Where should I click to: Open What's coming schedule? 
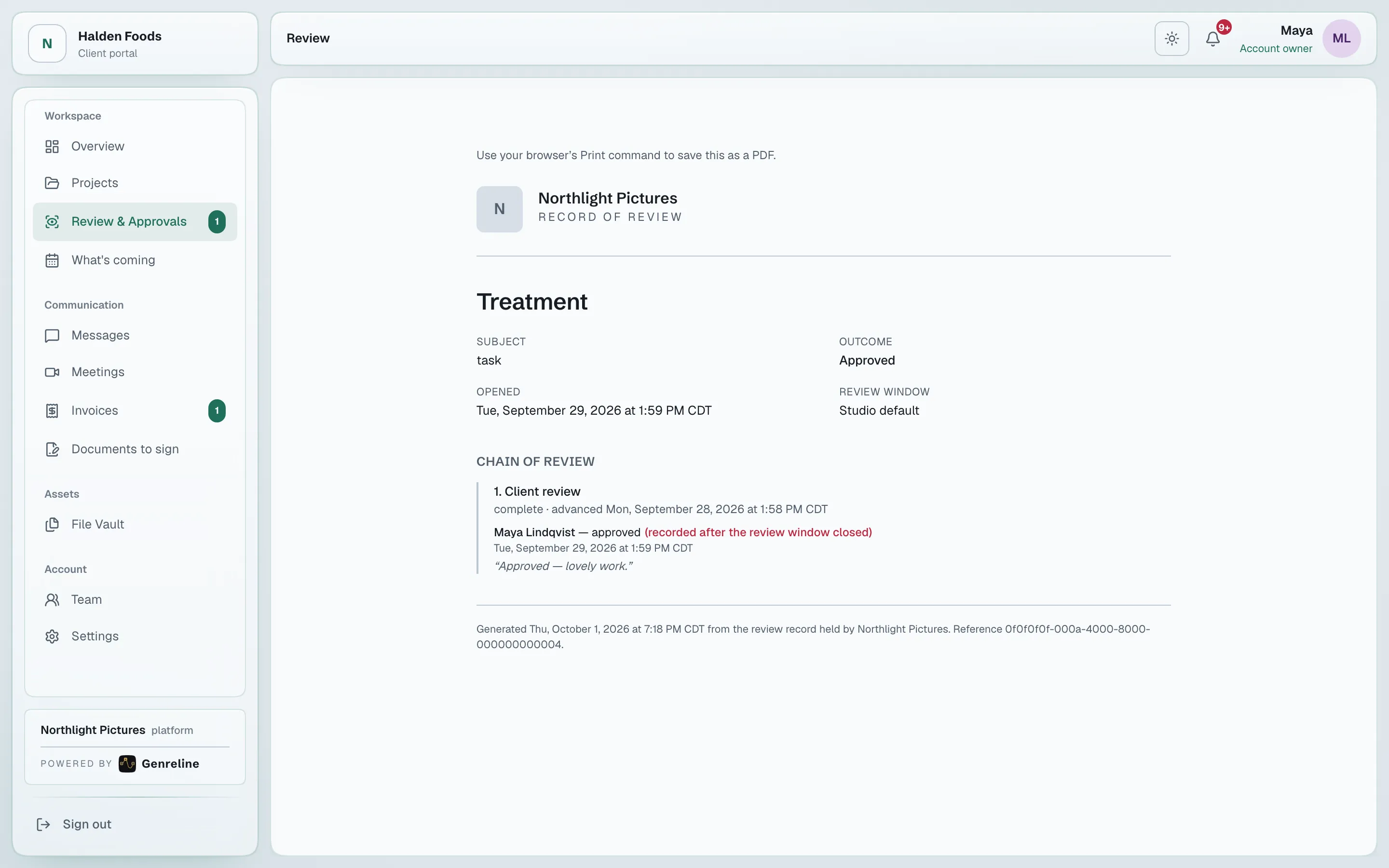point(135,260)
